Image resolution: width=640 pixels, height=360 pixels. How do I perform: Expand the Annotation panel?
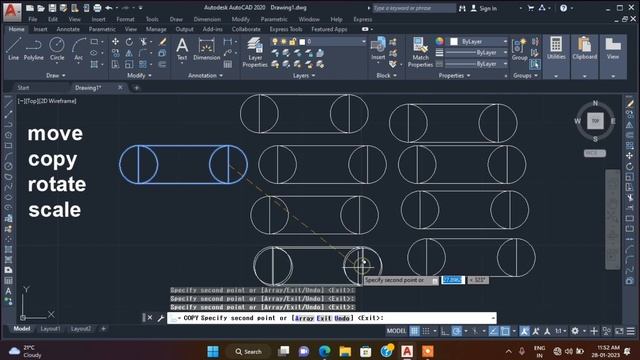205,76
